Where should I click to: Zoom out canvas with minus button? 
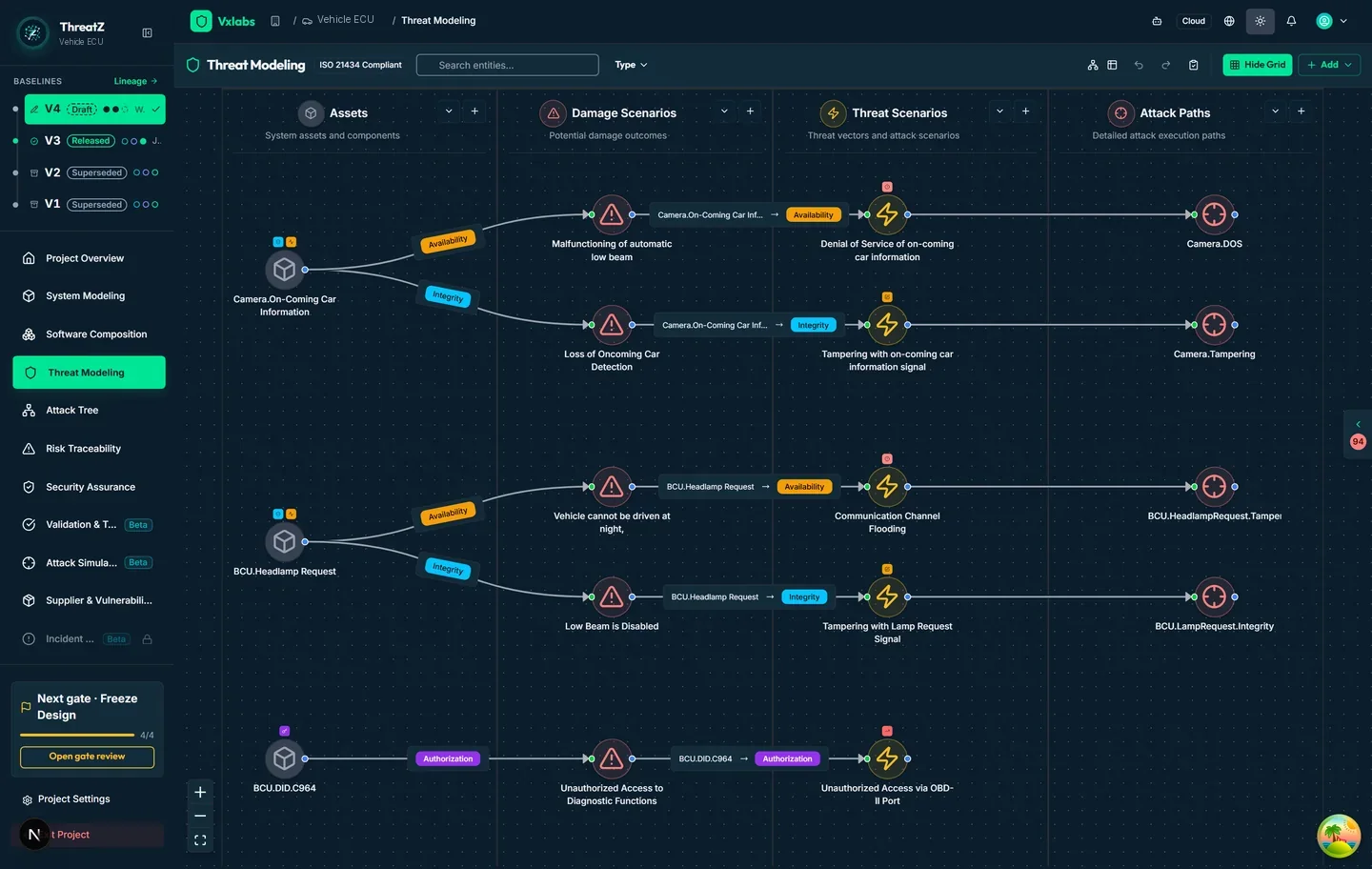click(x=200, y=816)
